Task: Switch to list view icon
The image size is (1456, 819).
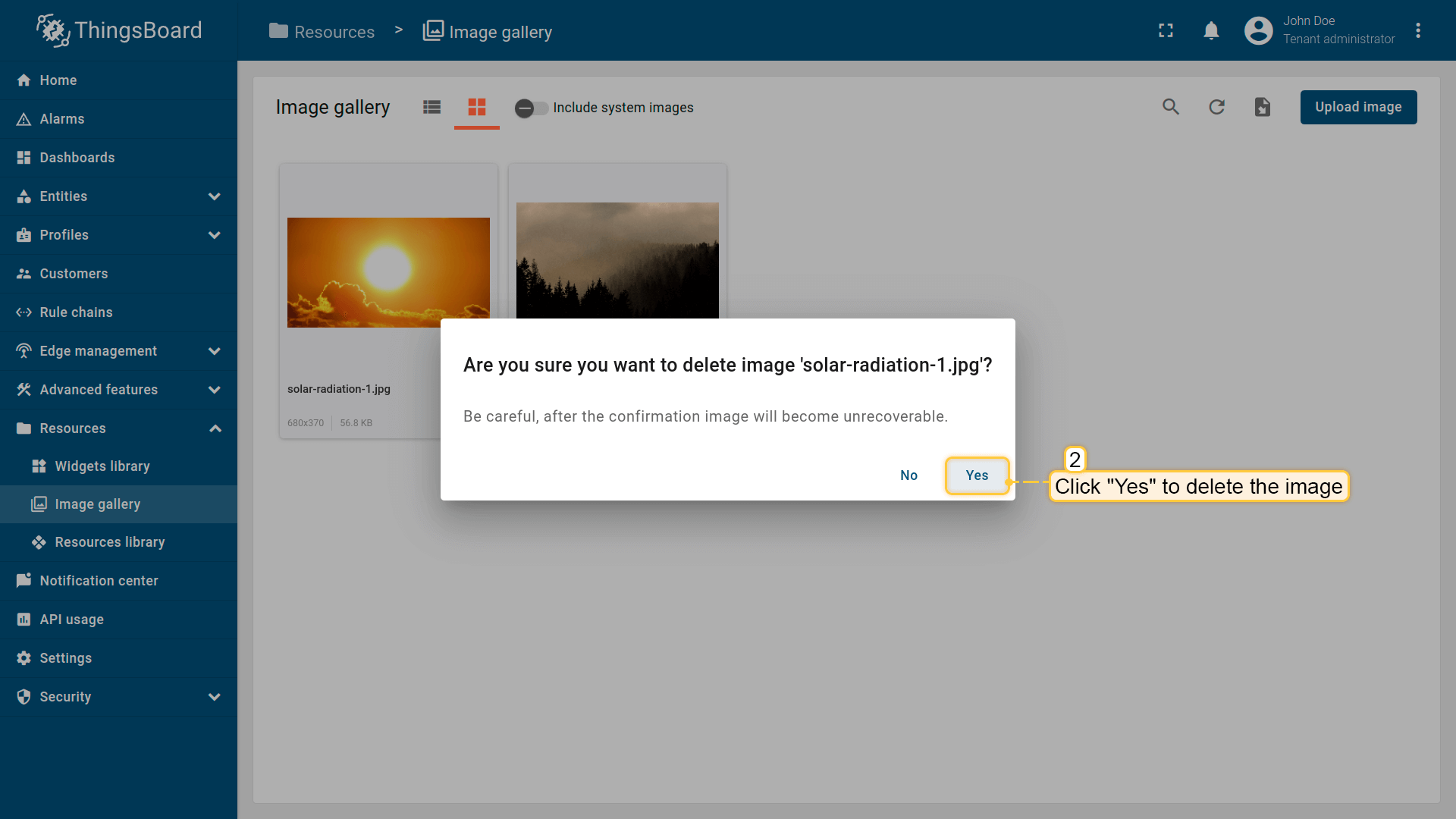Action: click(x=431, y=107)
